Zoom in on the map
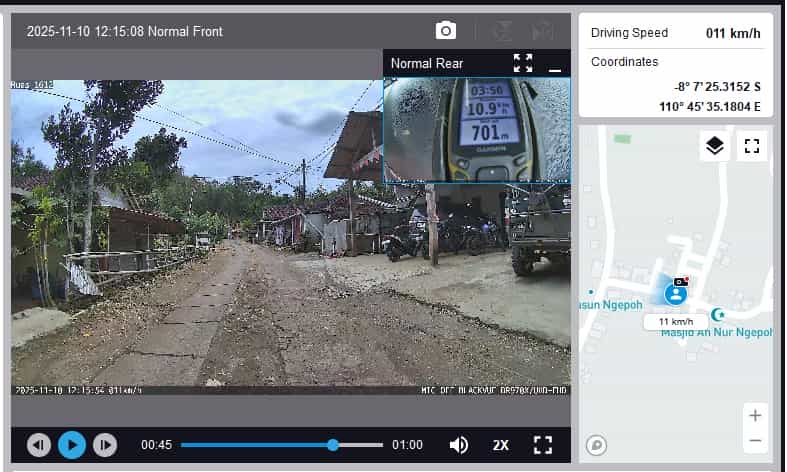Viewport: 787px width, 472px height. coord(755,416)
